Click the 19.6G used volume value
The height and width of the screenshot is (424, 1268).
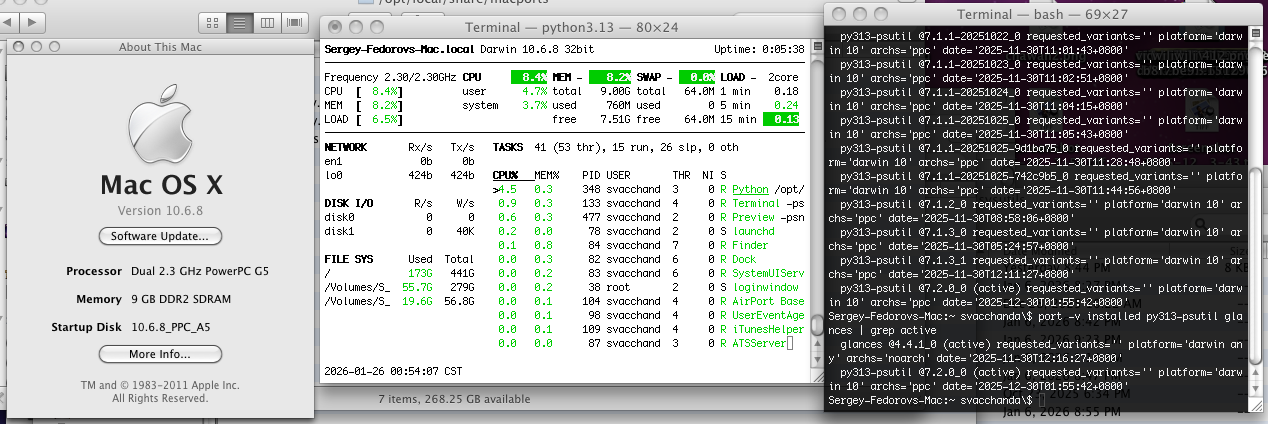point(417,301)
